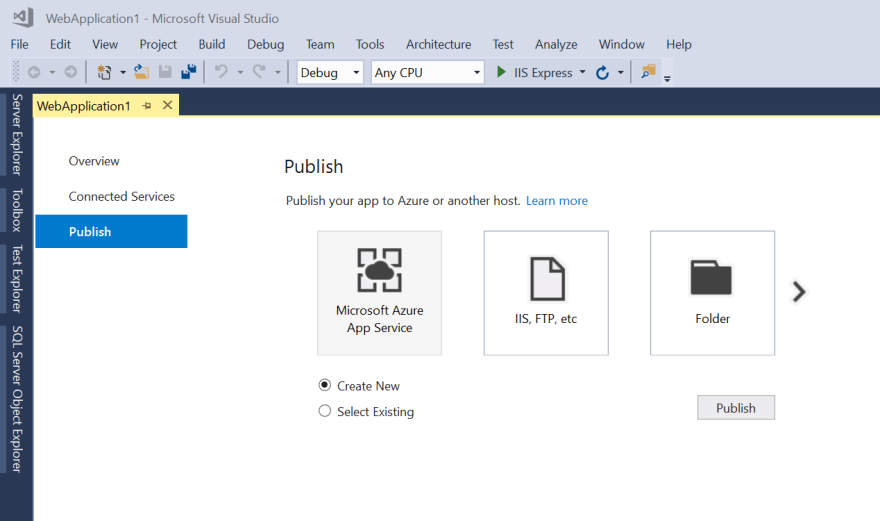
Task: Open the File menu
Action: pos(20,44)
